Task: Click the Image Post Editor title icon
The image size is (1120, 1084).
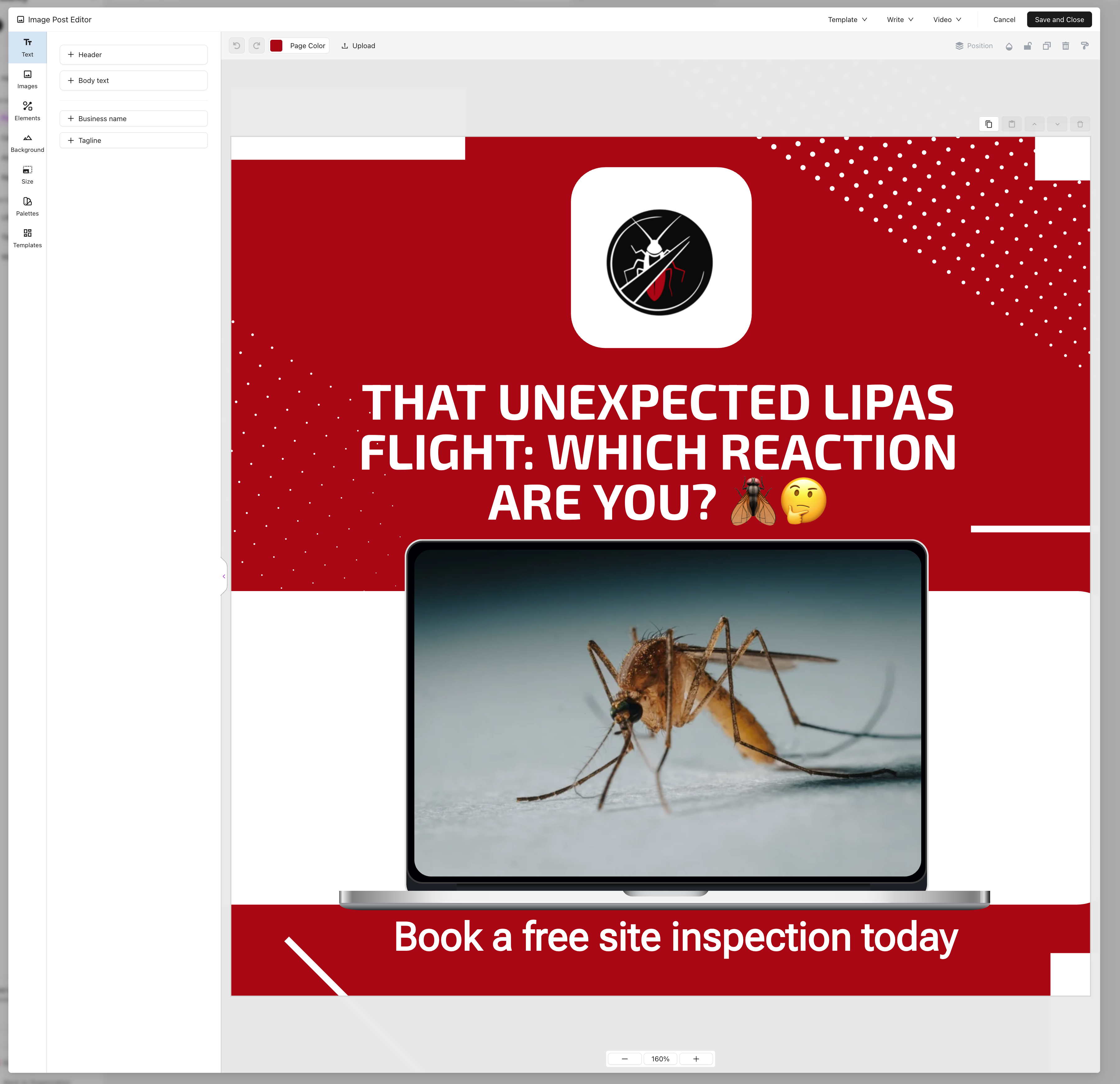Action: [x=20, y=20]
